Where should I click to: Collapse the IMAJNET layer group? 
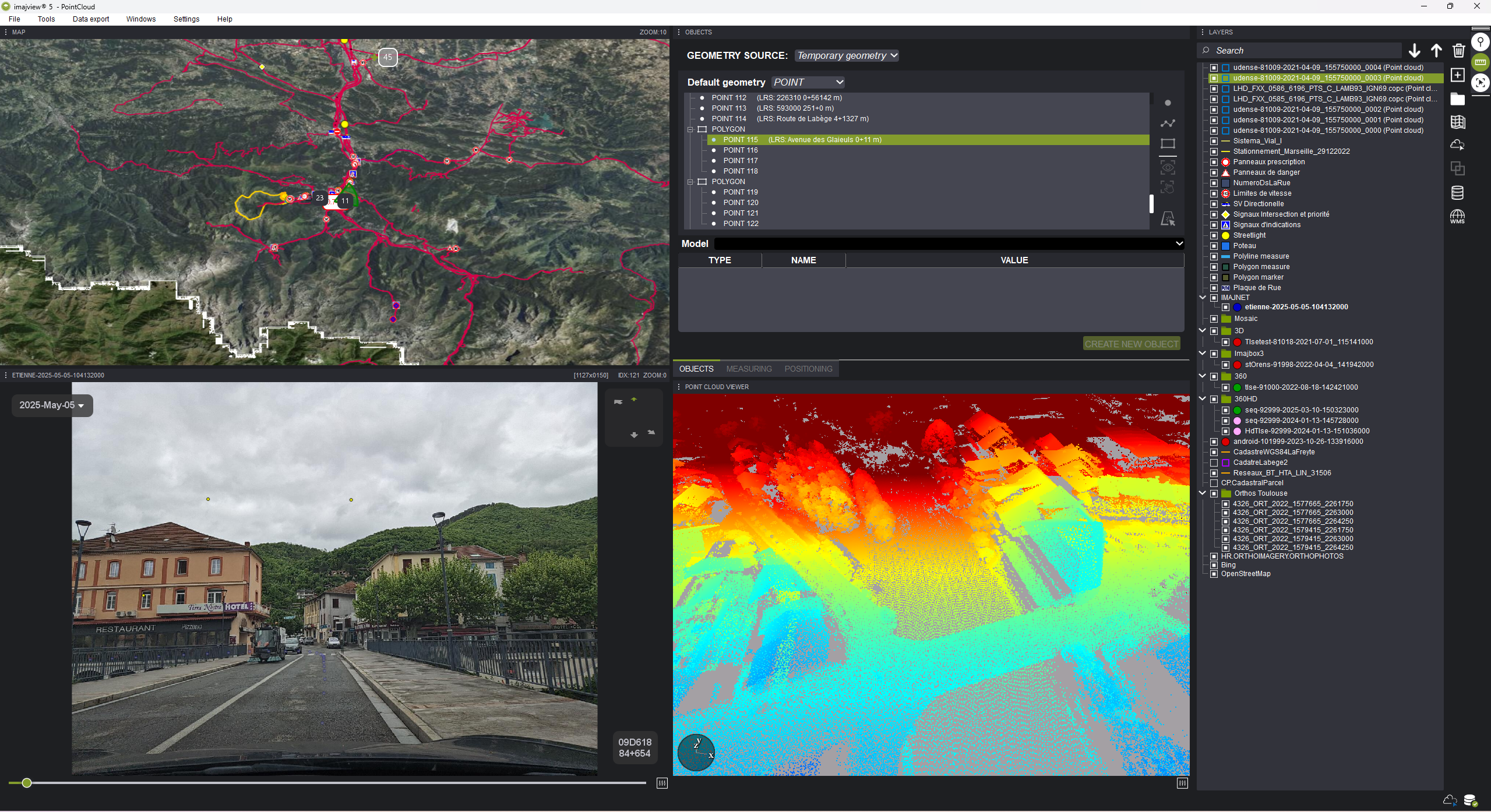pyautogui.click(x=1202, y=298)
